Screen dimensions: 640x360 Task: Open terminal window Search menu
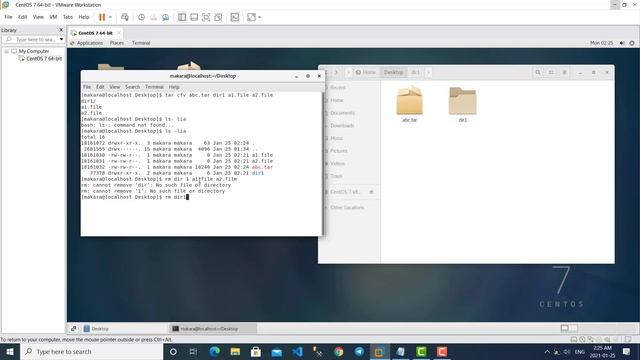[x=132, y=87]
